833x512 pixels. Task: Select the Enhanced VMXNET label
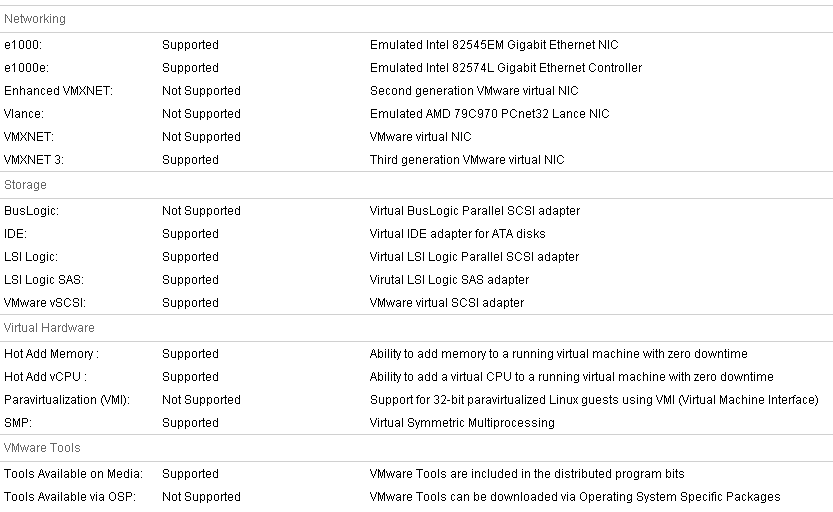[x=58, y=91]
